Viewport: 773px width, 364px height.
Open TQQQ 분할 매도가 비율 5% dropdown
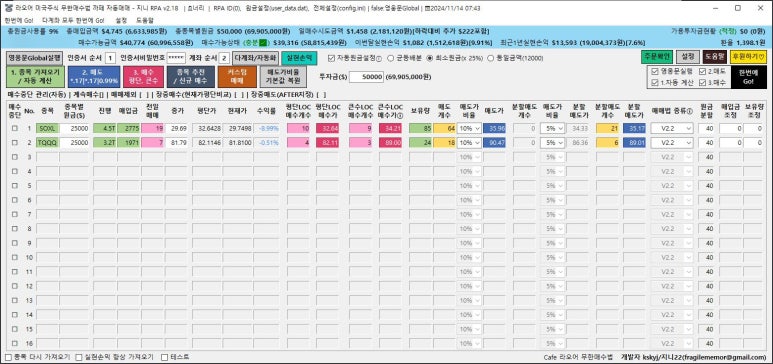tap(554, 143)
